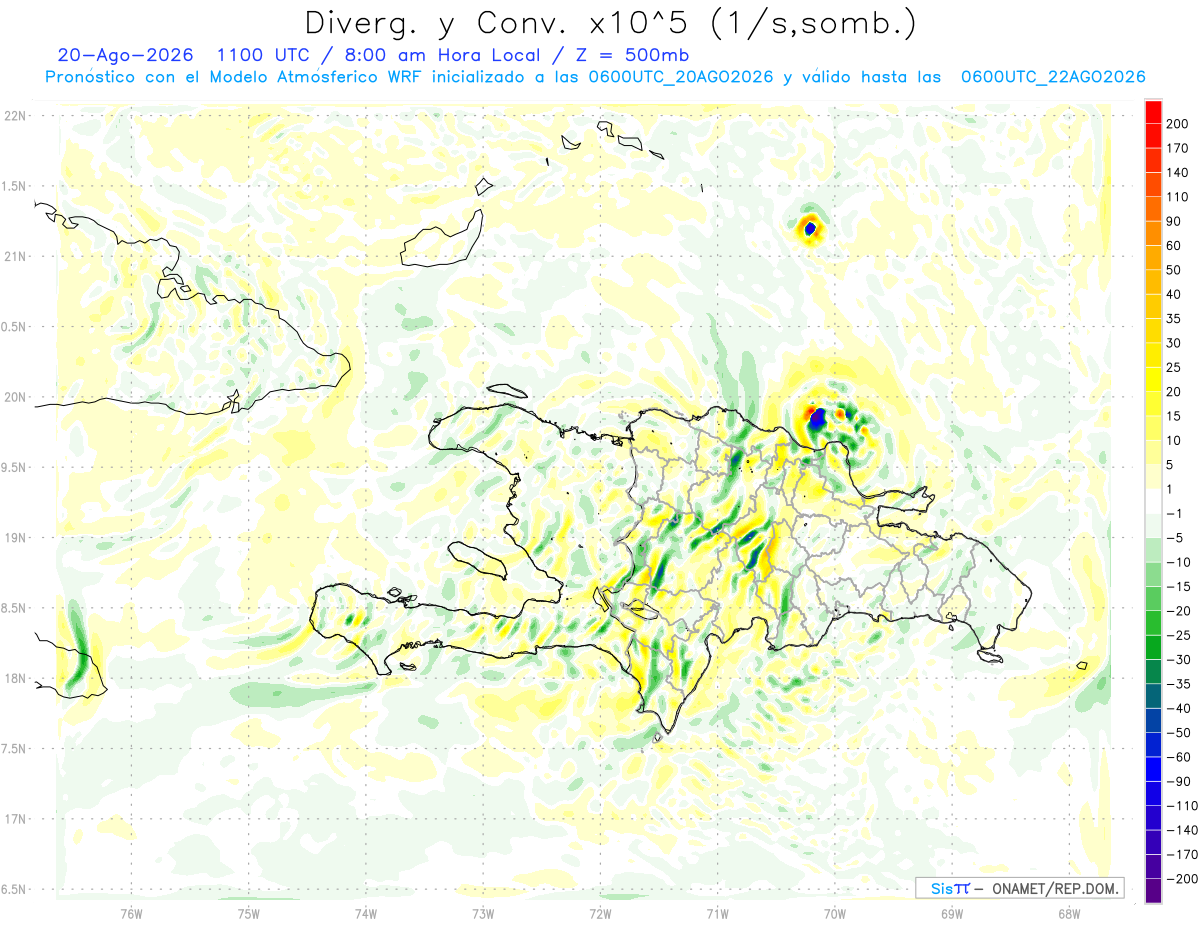
Task: Click the '76W' longitude label
Action: 131,913
